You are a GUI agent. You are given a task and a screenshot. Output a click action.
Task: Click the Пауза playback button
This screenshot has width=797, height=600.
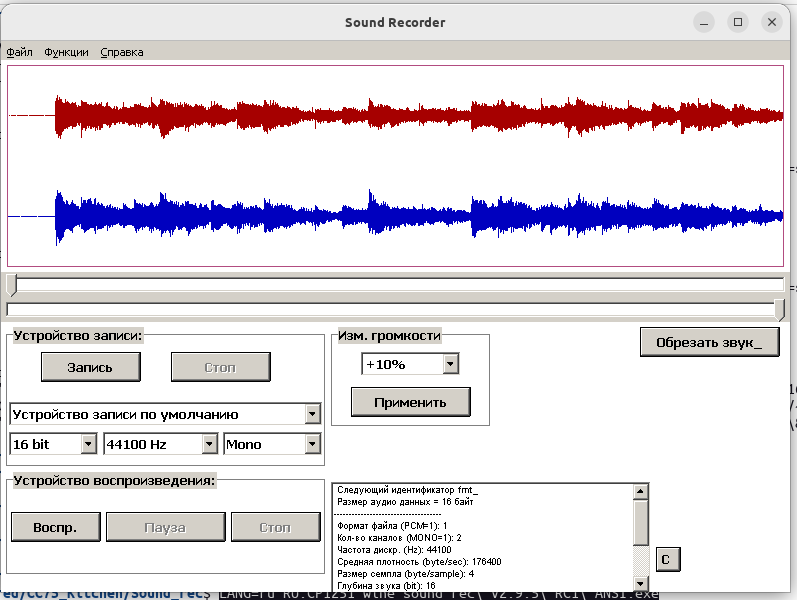165,527
